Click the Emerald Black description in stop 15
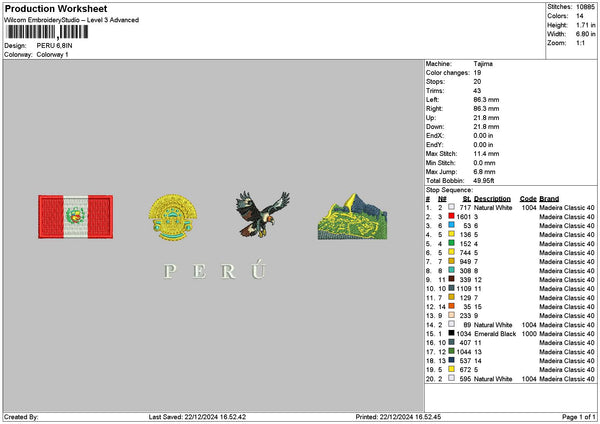 pyautogui.click(x=495, y=334)
